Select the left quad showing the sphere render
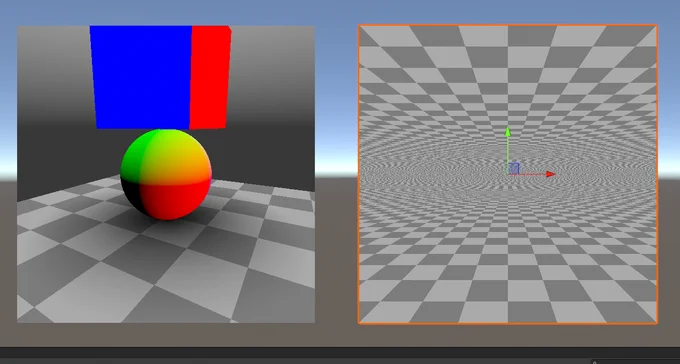This screenshot has width=680, height=364. tap(166, 174)
